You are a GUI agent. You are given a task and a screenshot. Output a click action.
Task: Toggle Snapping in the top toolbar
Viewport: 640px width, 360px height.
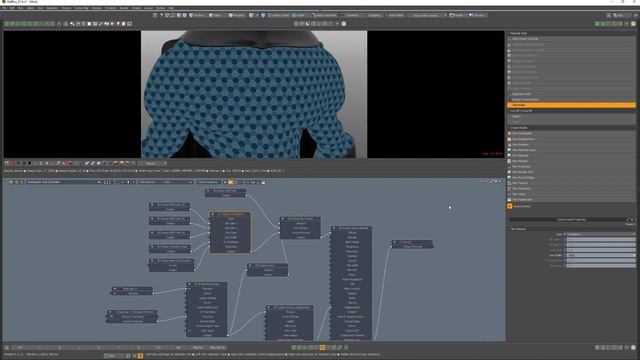tap(374, 15)
